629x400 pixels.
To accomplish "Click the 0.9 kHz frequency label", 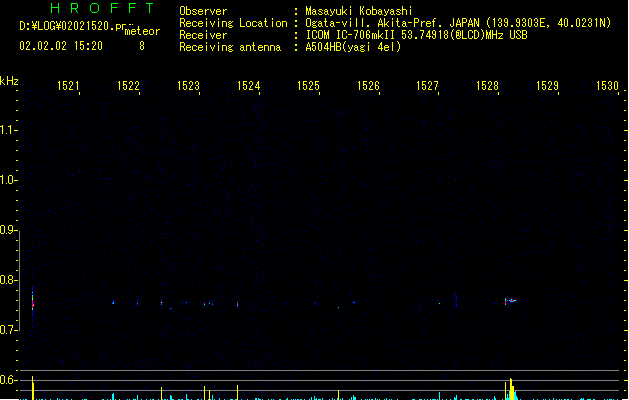I will tap(8, 230).
